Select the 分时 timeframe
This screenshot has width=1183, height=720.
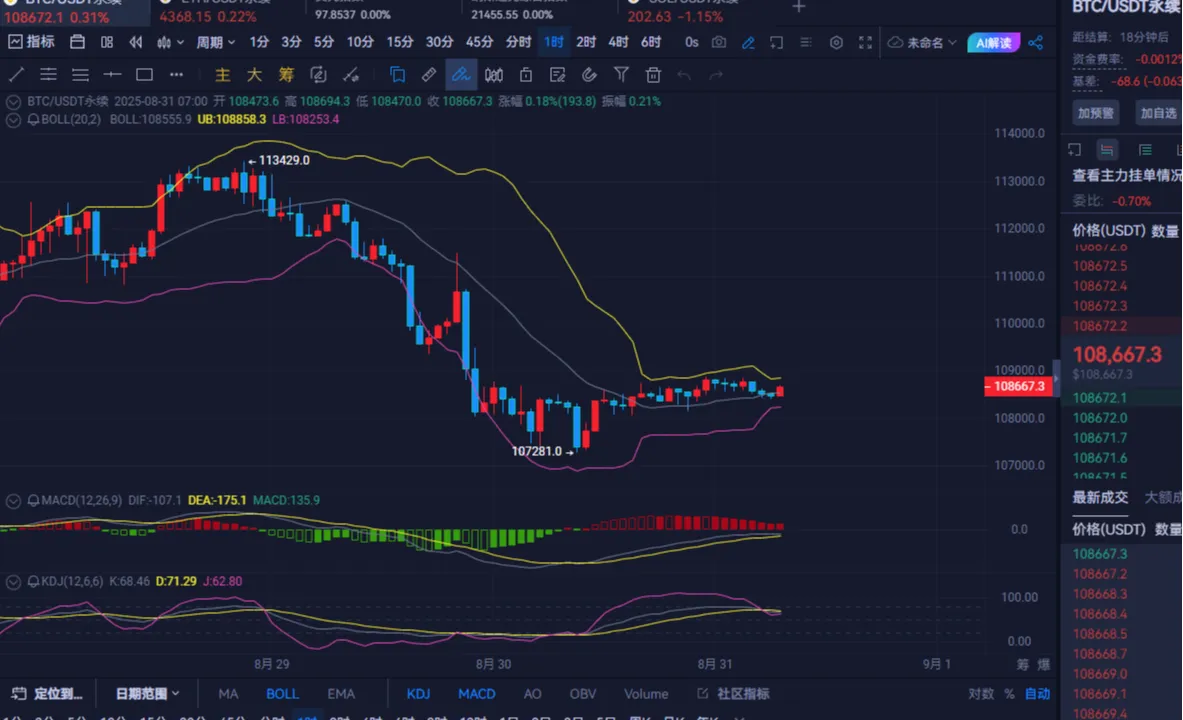click(x=518, y=42)
